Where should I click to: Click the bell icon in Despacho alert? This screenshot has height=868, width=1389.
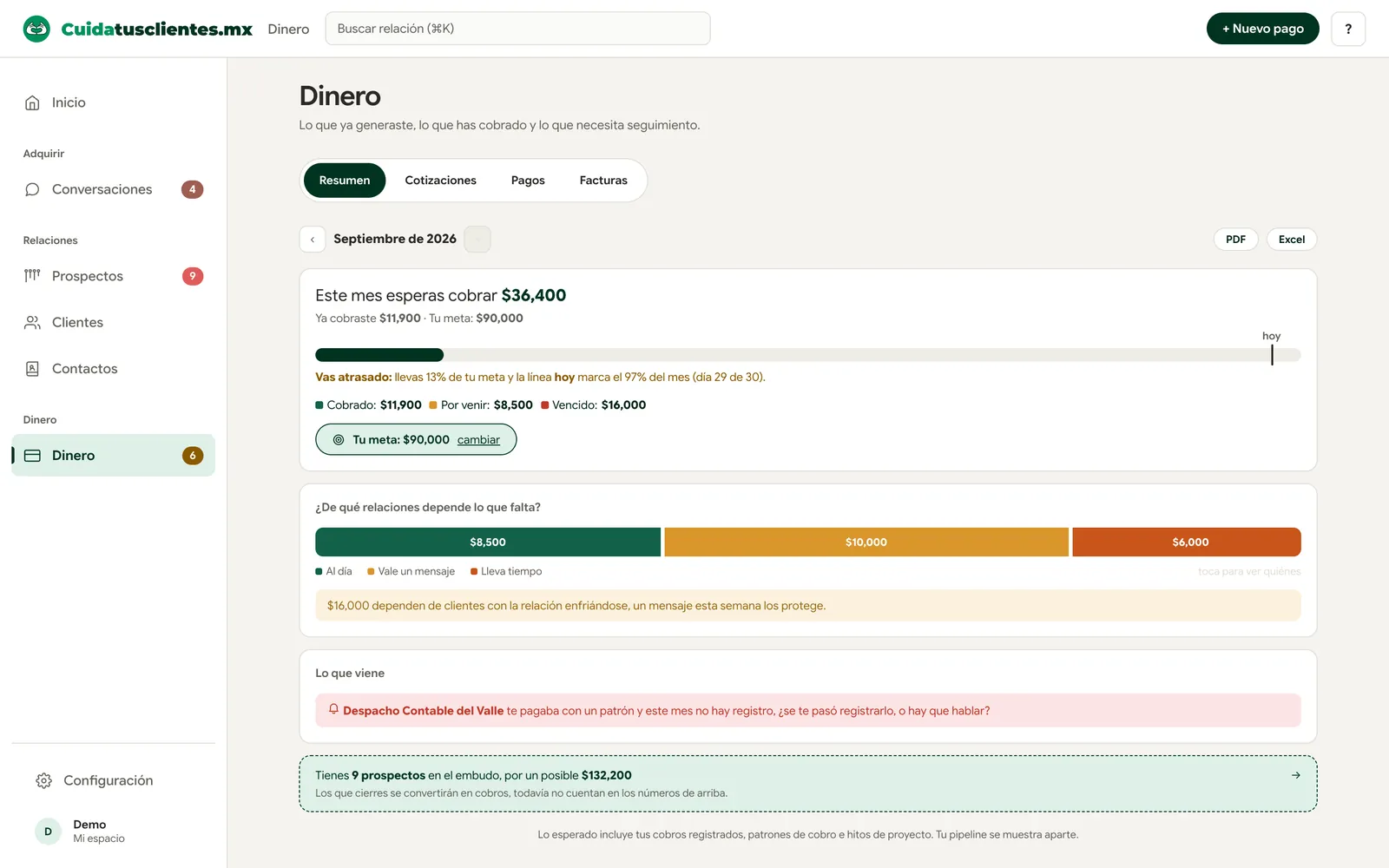pos(333,709)
